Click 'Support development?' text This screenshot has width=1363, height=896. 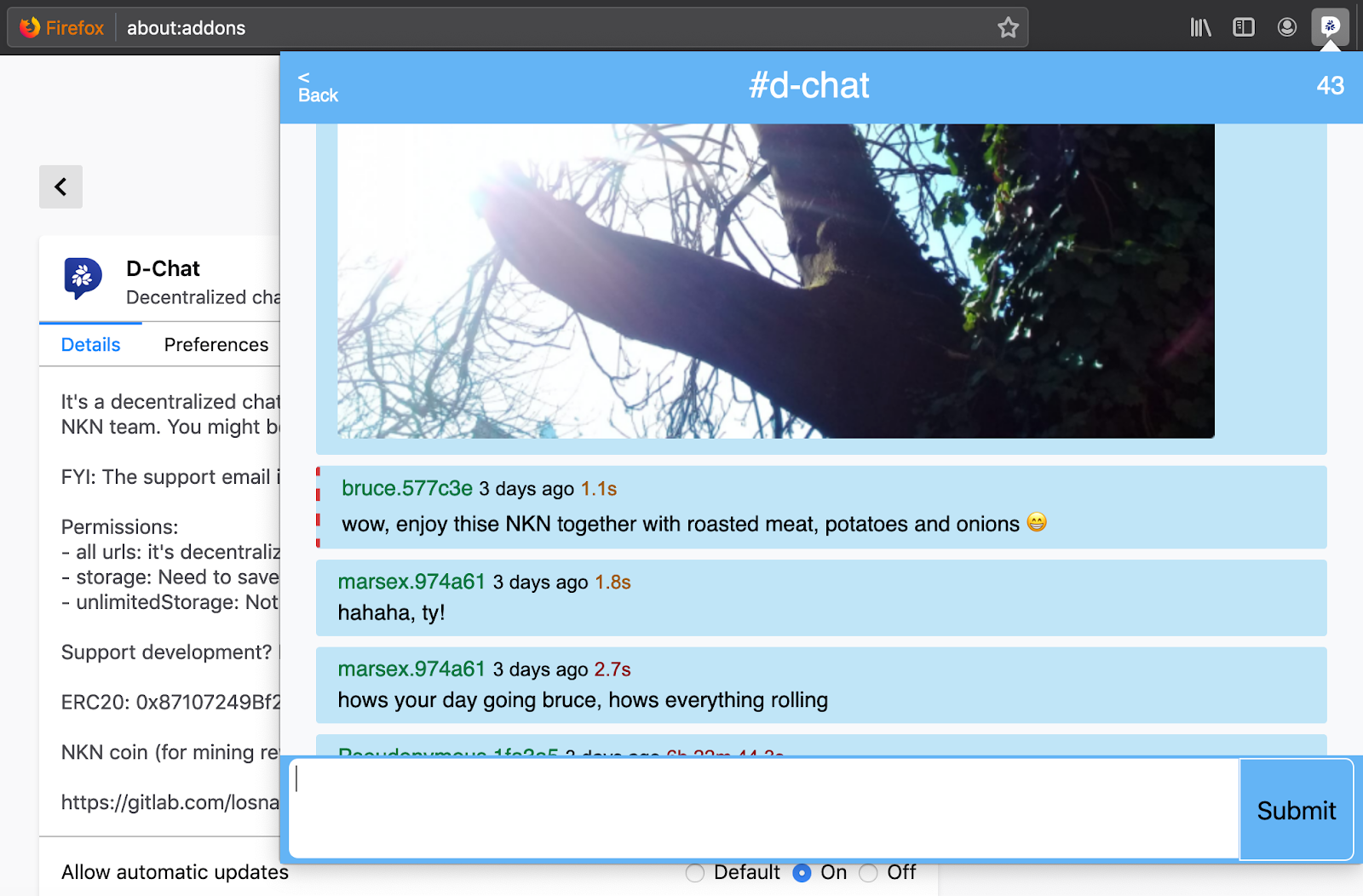tap(166, 652)
